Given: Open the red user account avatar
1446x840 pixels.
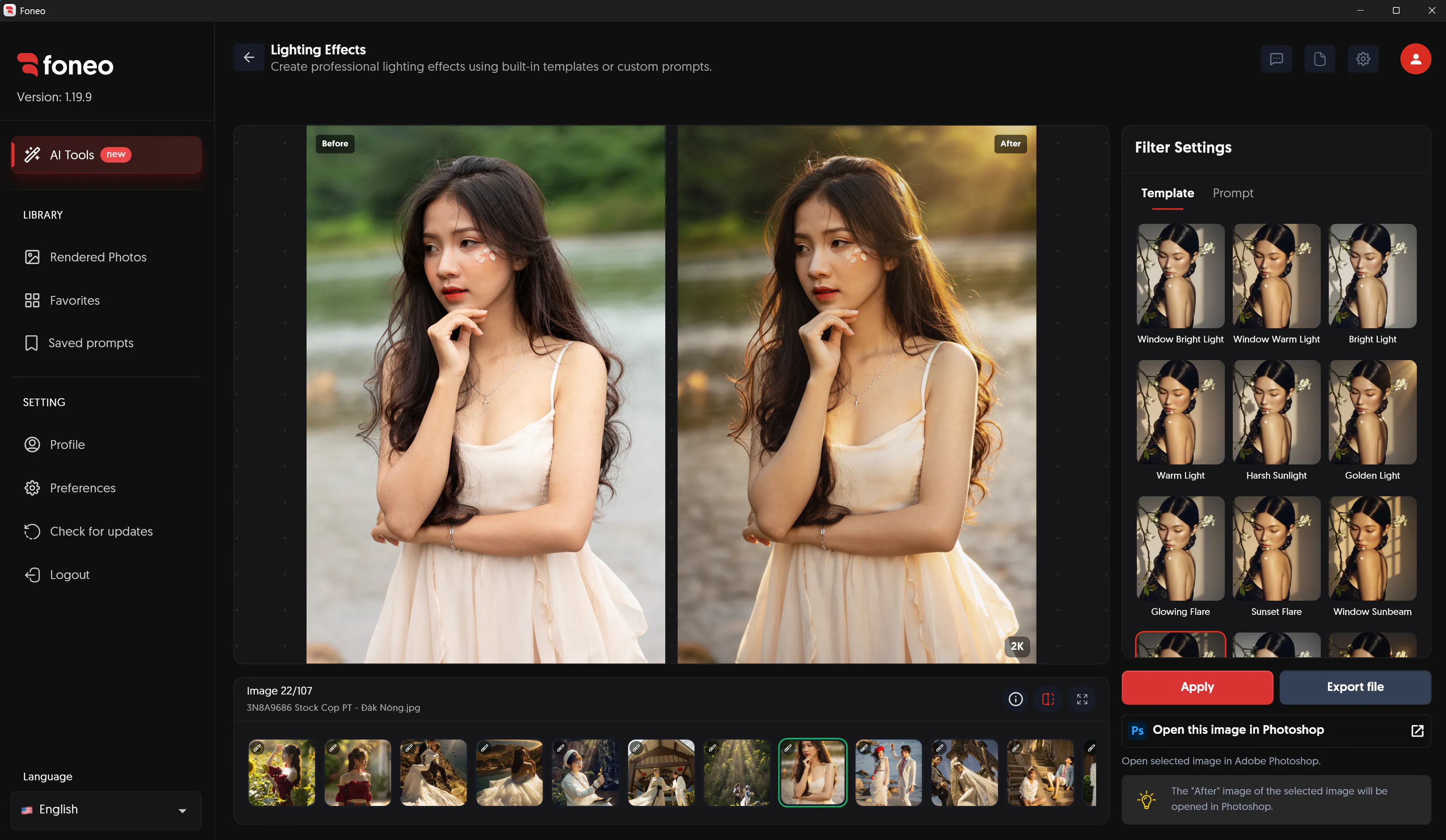Looking at the screenshot, I should pyautogui.click(x=1415, y=59).
